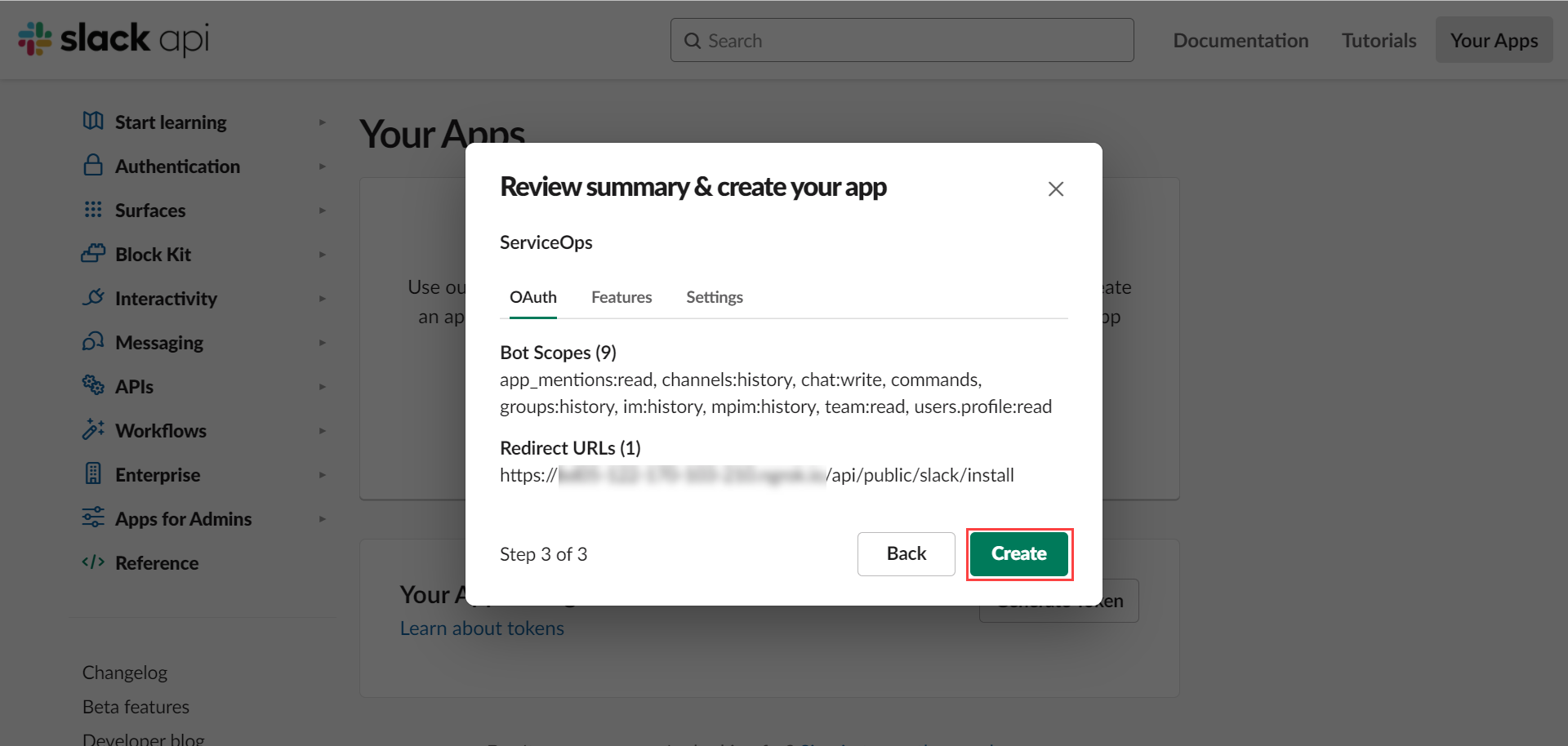Expand the Authentication section chevron
This screenshot has width=1568, height=746.
(323, 165)
